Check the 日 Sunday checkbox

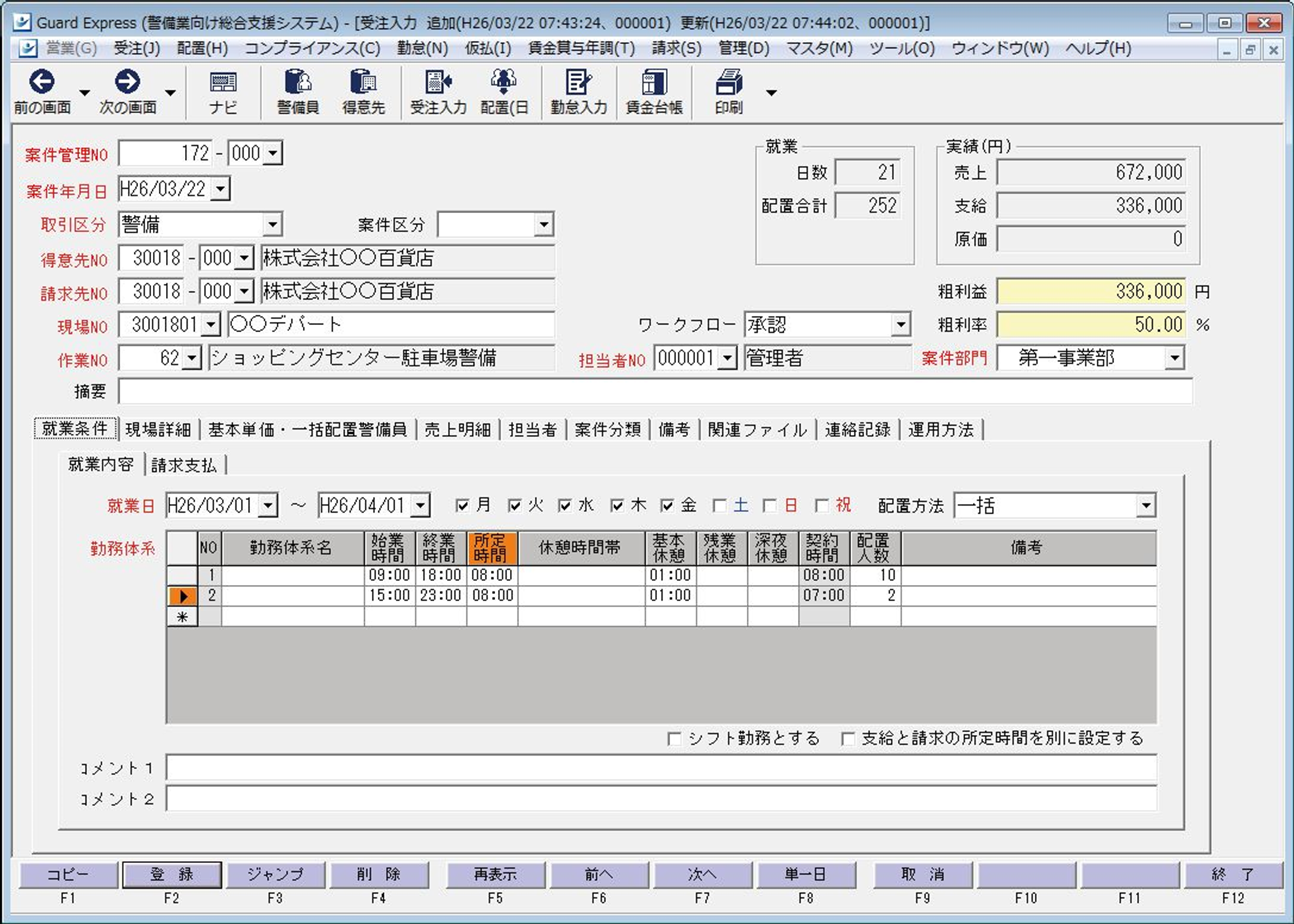(x=770, y=505)
